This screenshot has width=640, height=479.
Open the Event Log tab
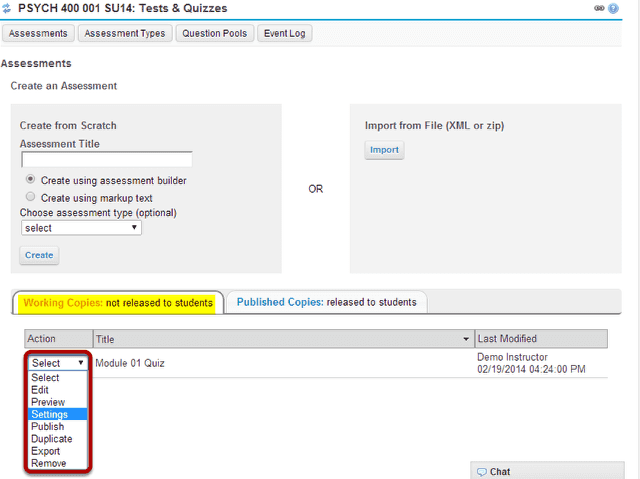point(284,33)
